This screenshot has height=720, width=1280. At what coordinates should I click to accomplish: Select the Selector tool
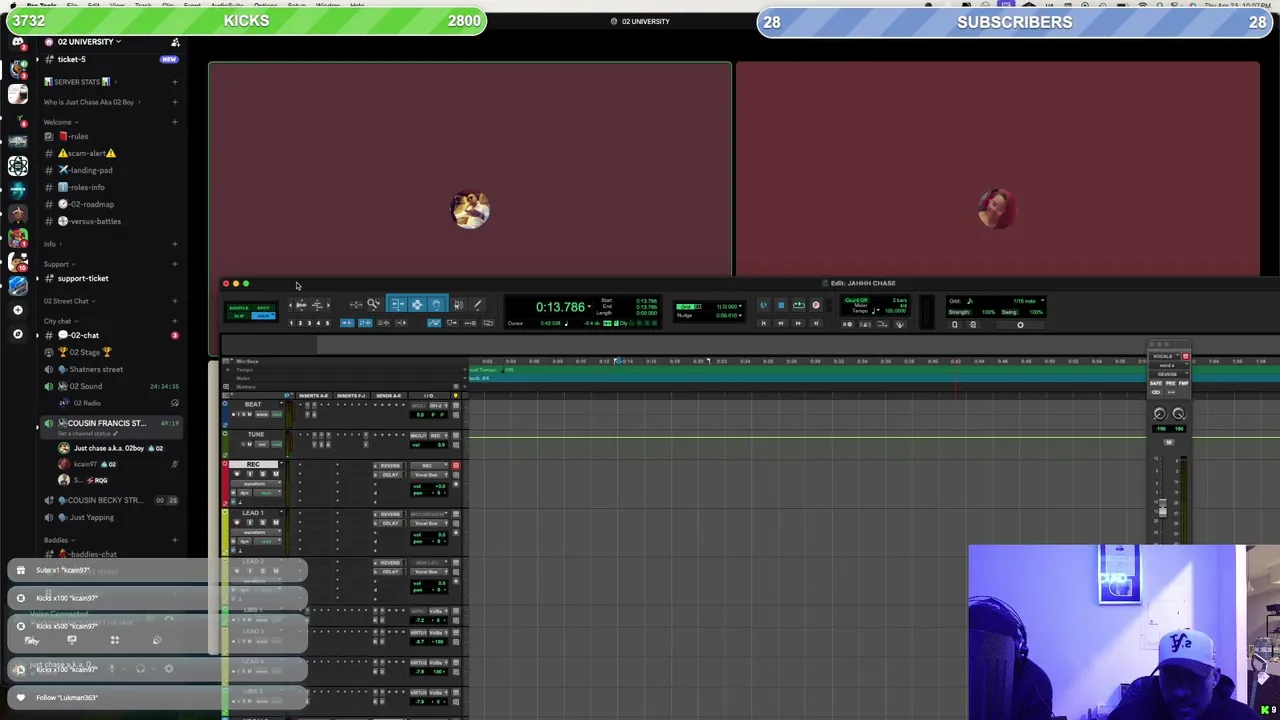pyautogui.click(x=417, y=305)
